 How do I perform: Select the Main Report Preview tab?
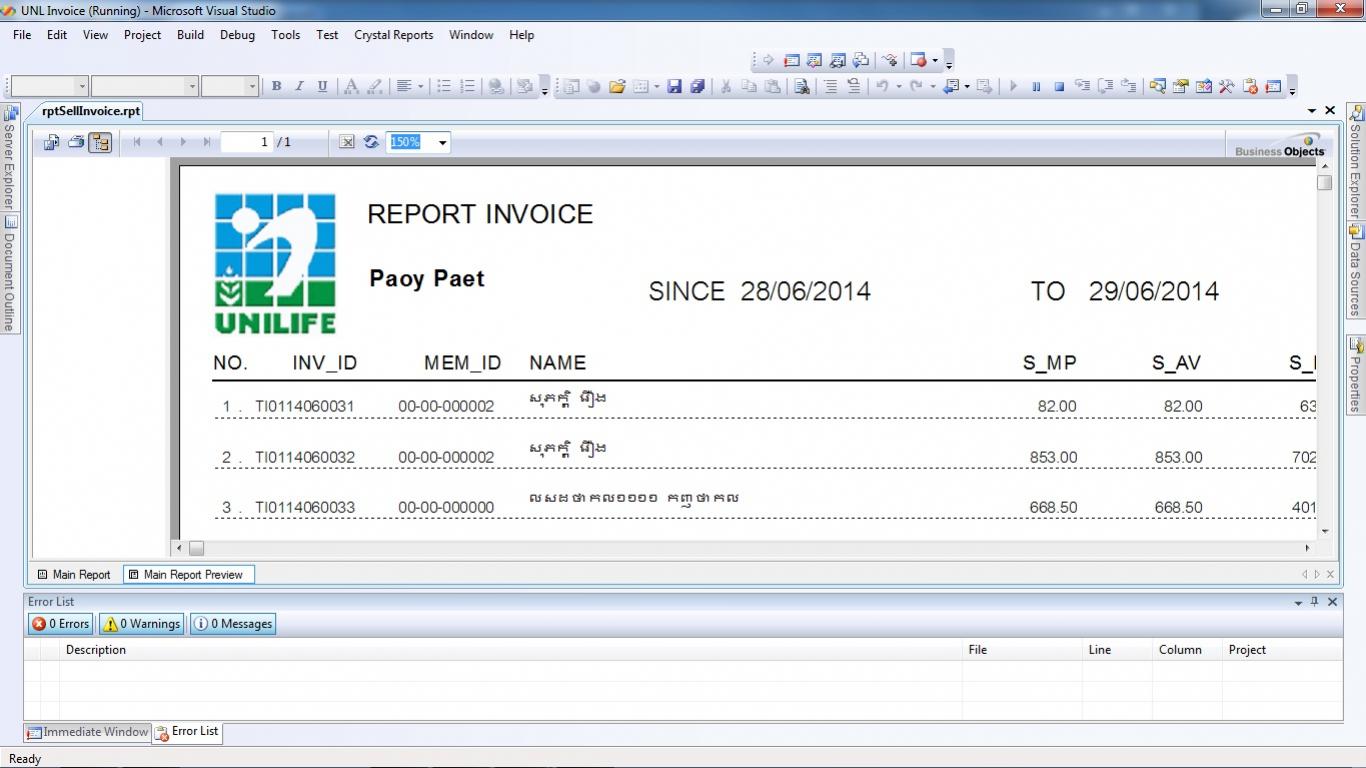pyautogui.click(x=189, y=574)
